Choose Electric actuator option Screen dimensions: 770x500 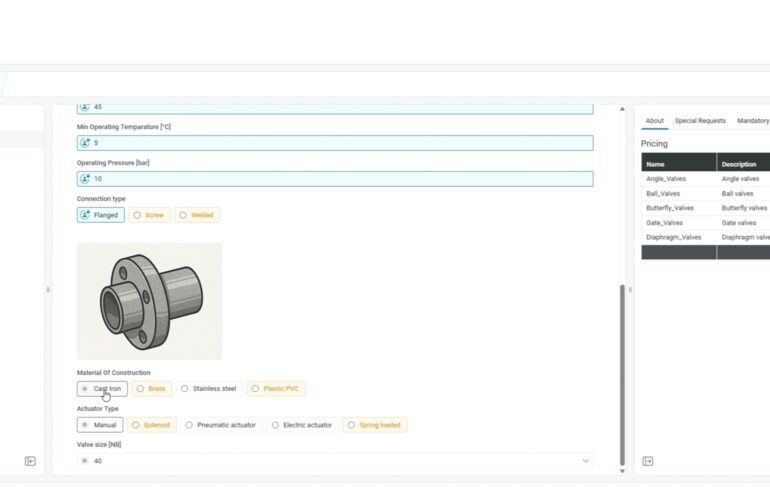coord(301,425)
